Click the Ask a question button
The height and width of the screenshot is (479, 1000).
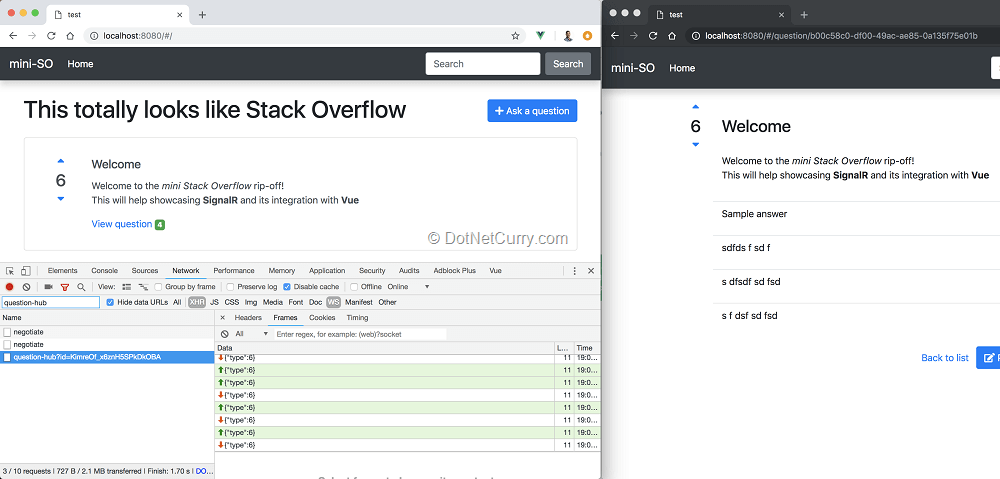click(x=532, y=111)
